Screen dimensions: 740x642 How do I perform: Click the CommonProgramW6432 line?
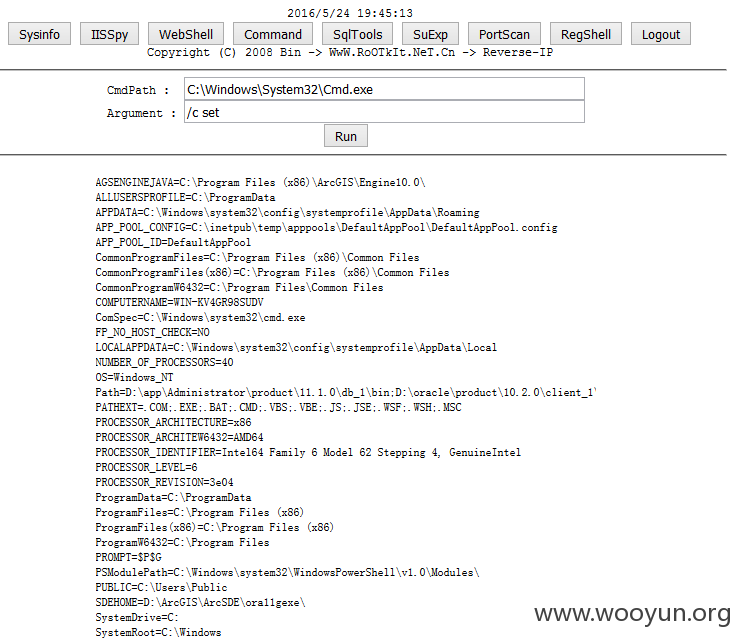point(239,287)
